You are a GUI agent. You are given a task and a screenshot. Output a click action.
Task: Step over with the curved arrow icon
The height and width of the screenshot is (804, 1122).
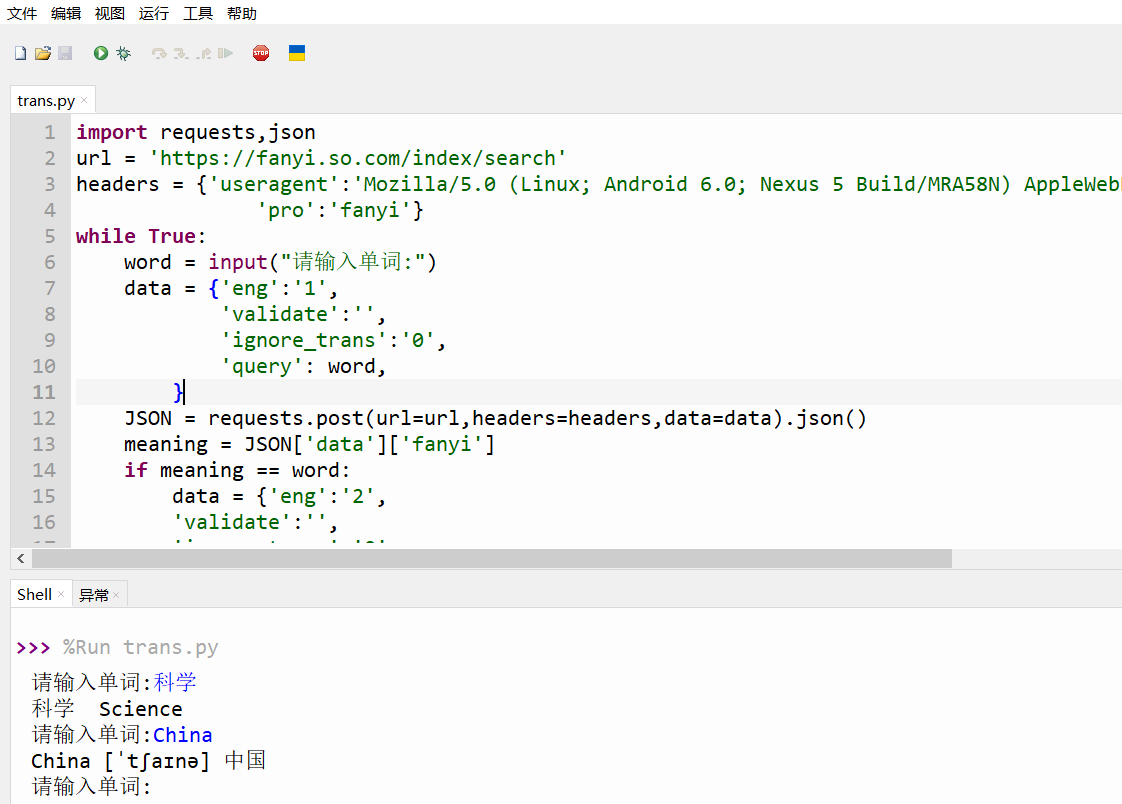[159, 53]
